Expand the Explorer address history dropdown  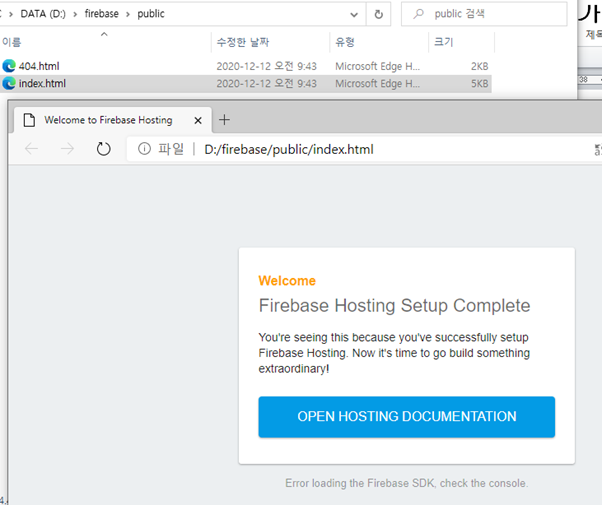click(x=354, y=15)
